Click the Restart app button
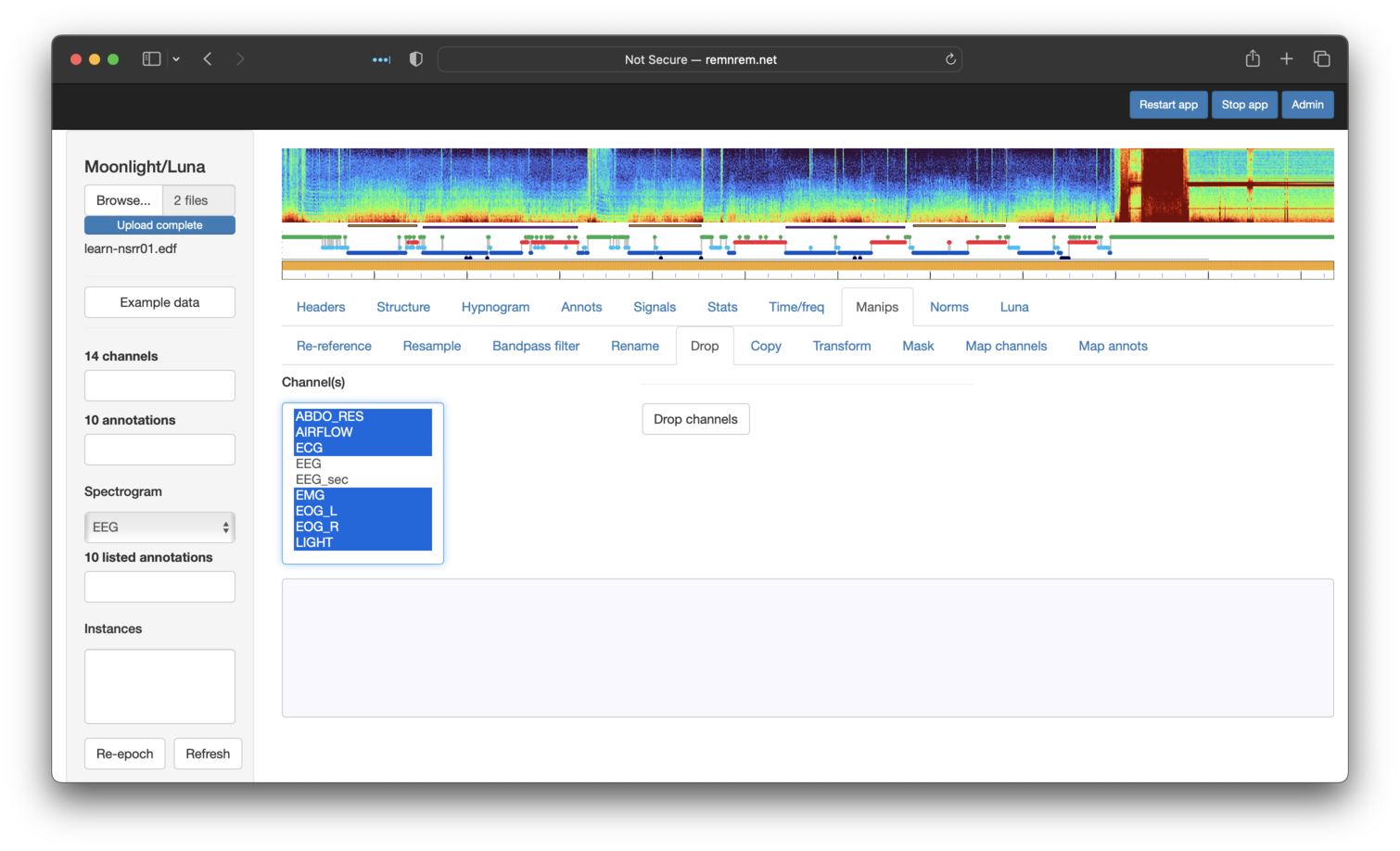The height and width of the screenshot is (851, 1400). (1168, 105)
